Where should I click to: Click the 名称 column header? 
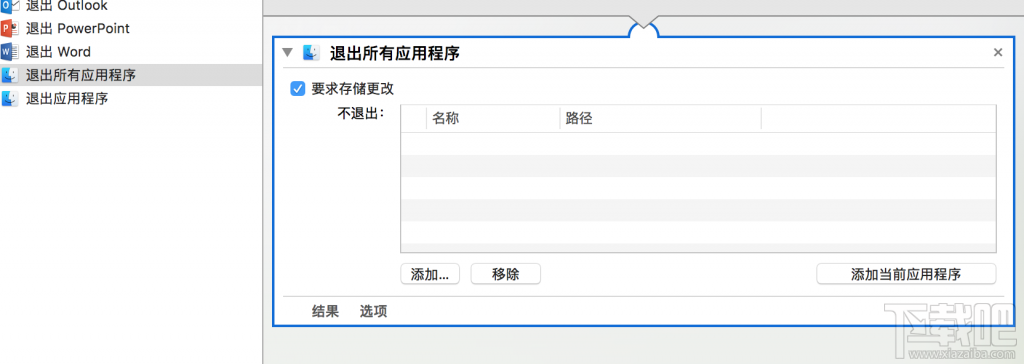493,119
